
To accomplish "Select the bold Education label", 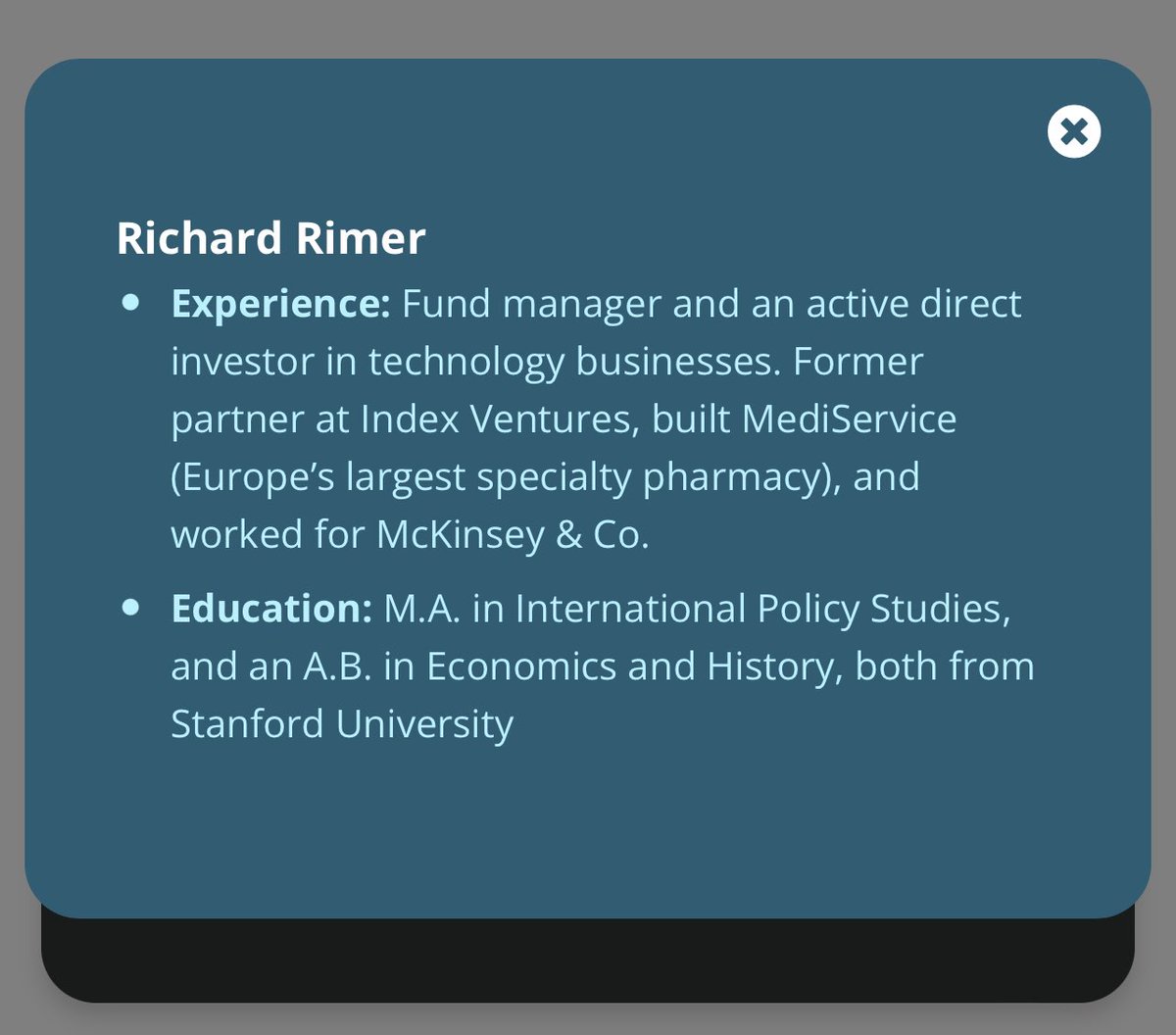I will click(x=270, y=609).
